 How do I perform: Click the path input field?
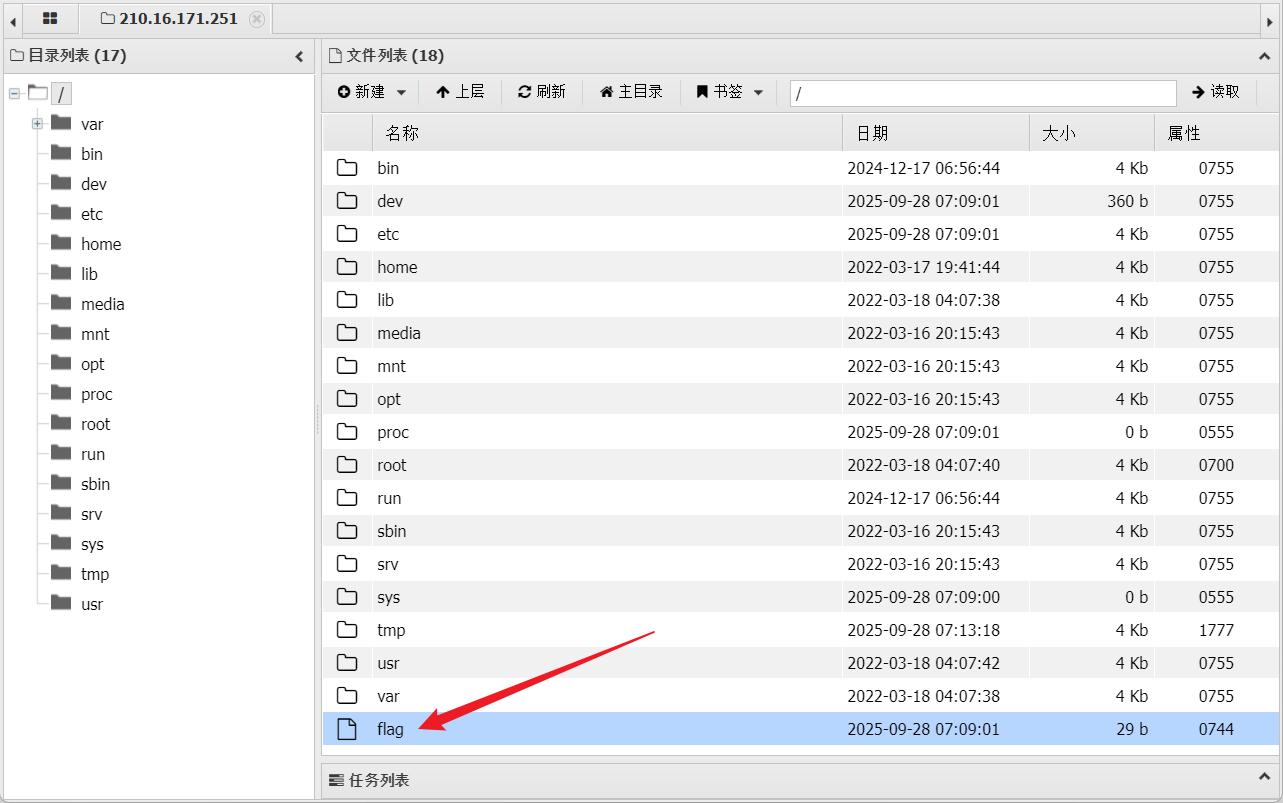pyautogui.click(x=982, y=93)
